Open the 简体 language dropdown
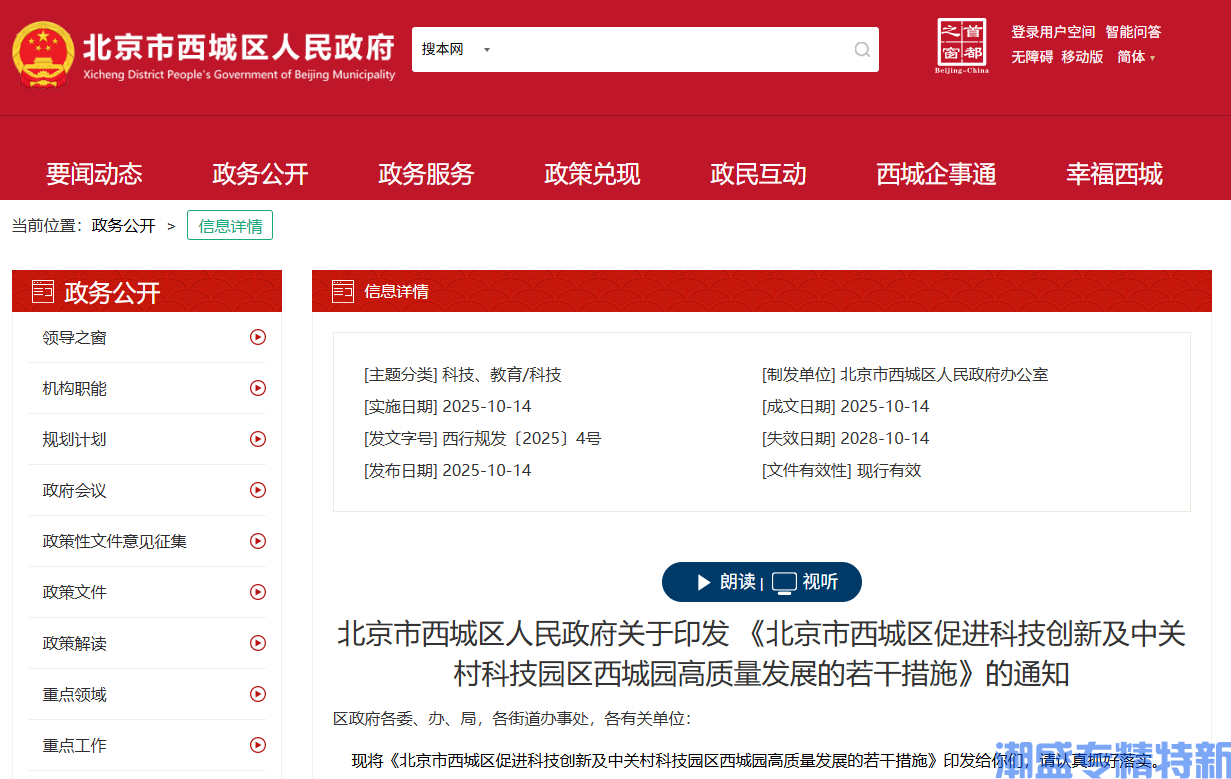The height and width of the screenshot is (779, 1231). (x=1136, y=57)
